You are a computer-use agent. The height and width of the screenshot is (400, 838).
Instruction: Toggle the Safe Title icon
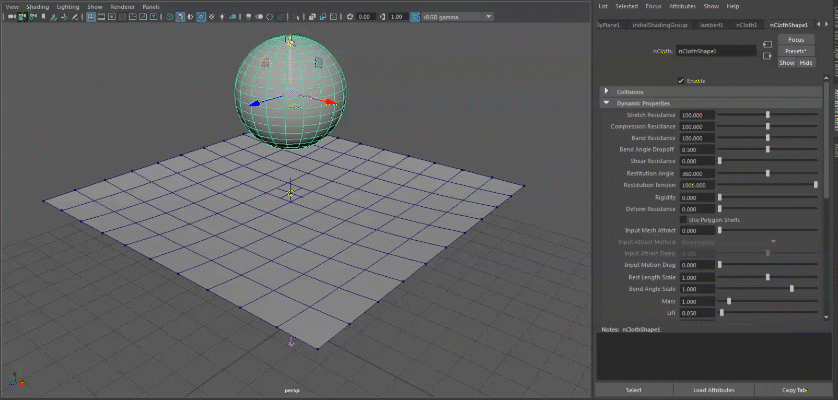click(x=153, y=17)
